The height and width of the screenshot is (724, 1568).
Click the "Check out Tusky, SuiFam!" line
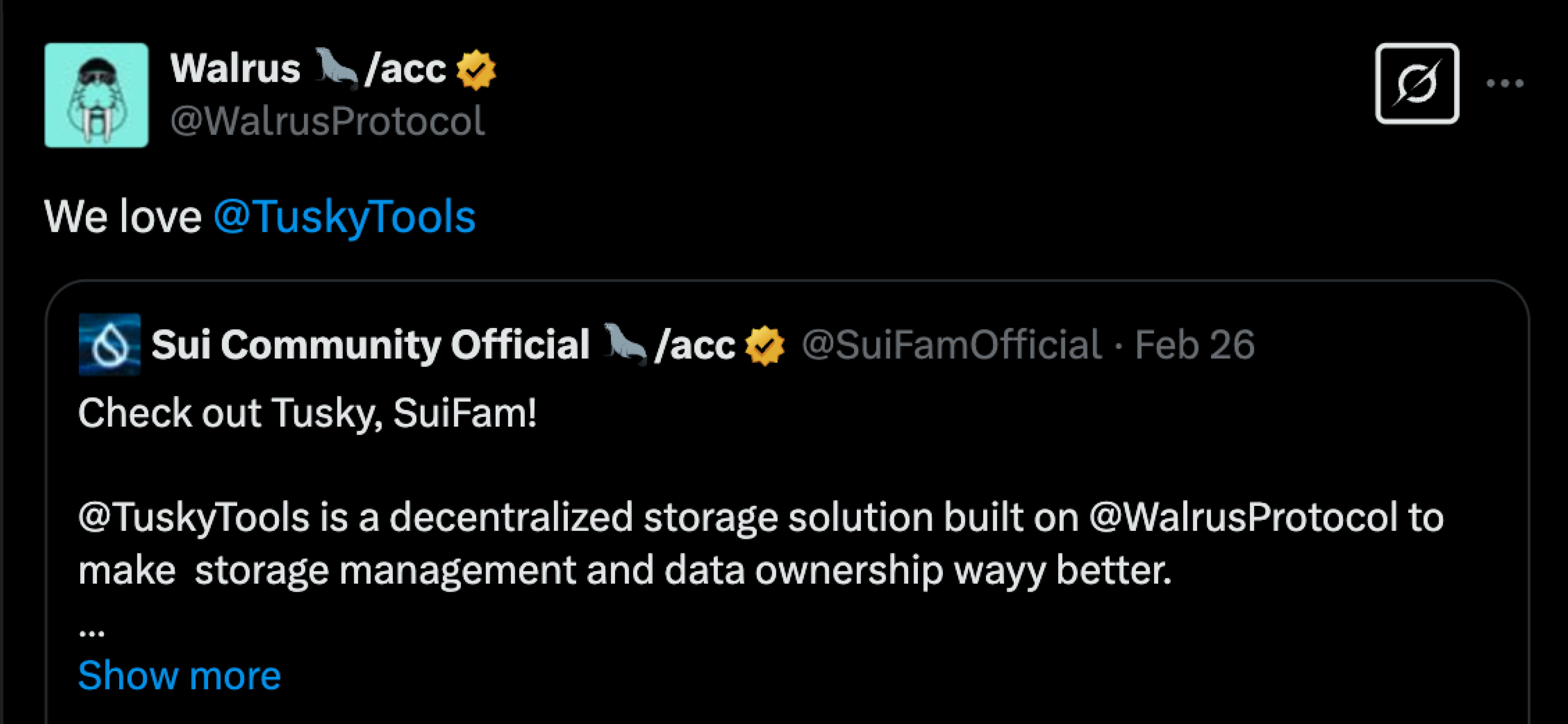tap(307, 414)
